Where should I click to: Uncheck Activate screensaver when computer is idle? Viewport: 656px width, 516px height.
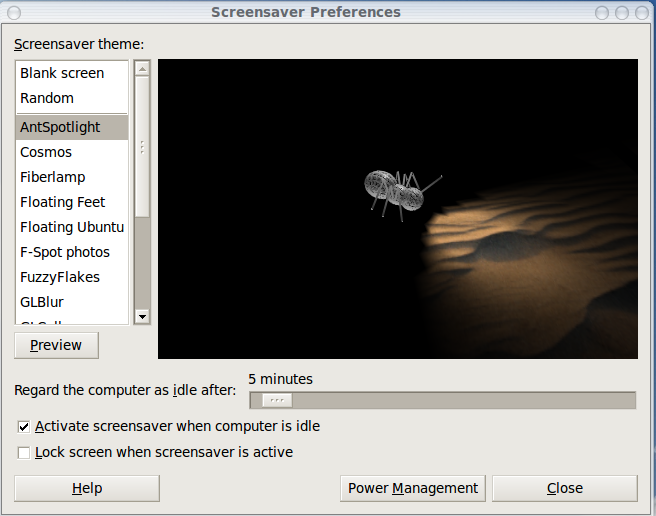point(24,427)
